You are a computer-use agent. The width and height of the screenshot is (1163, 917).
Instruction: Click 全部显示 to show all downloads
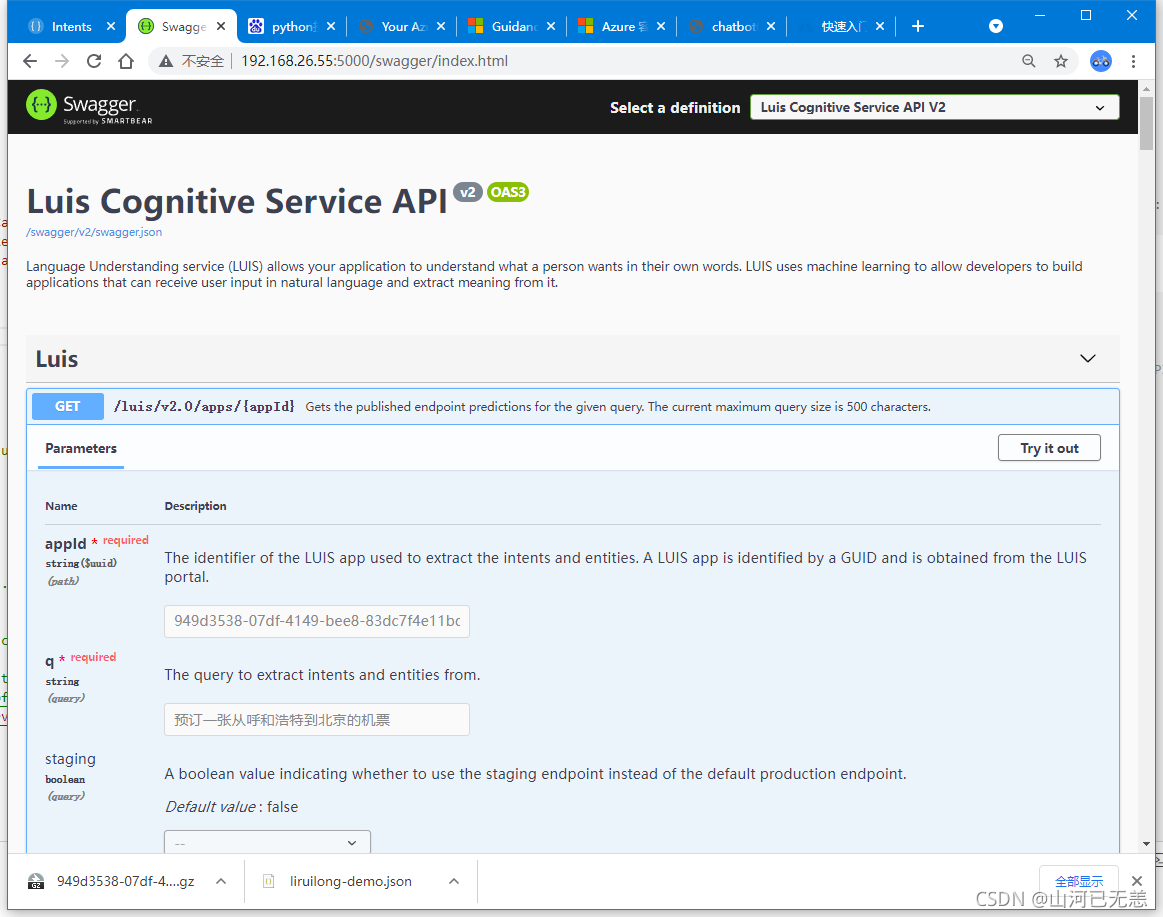coord(1078,881)
